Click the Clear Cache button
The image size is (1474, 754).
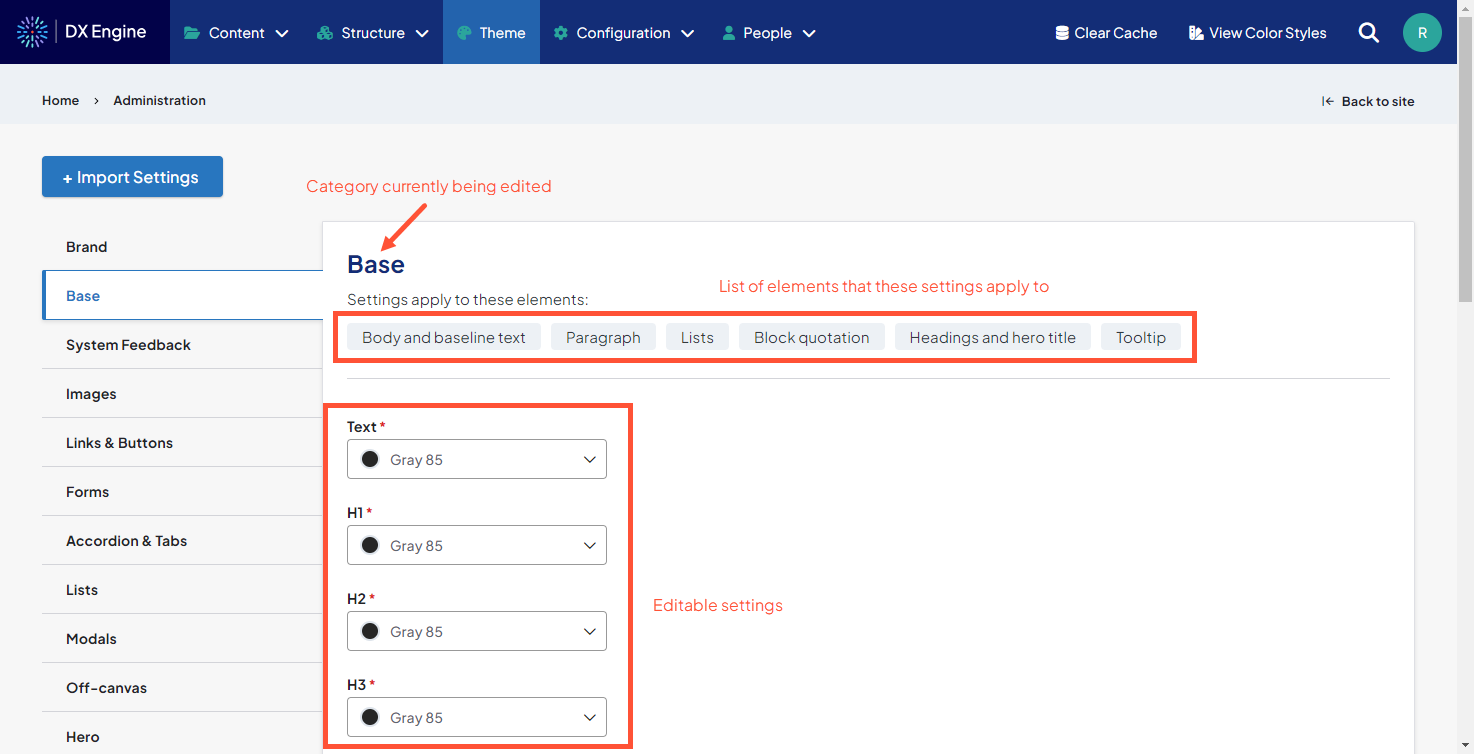pos(1106,33)
